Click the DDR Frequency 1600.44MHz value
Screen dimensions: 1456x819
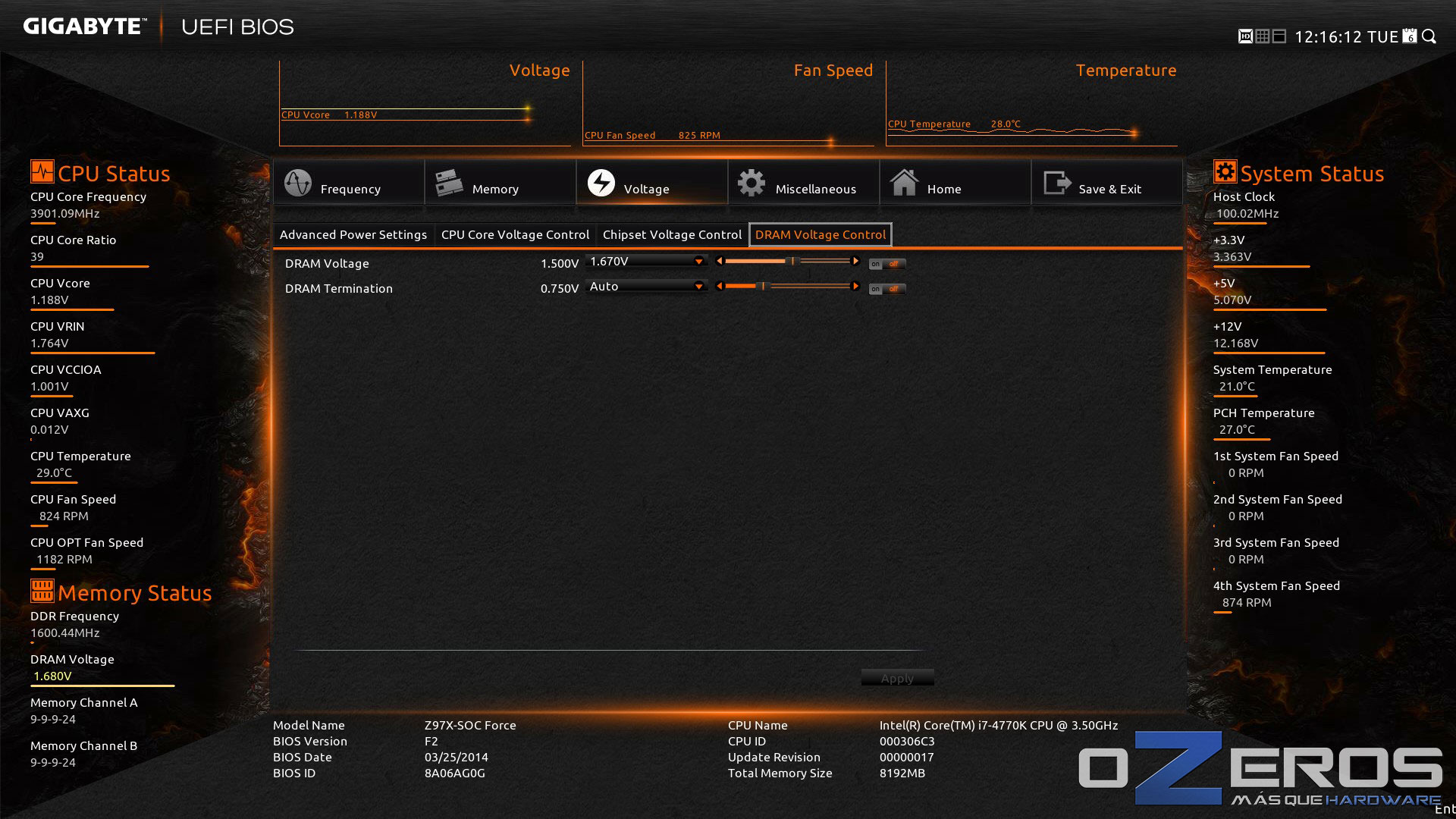65,633
